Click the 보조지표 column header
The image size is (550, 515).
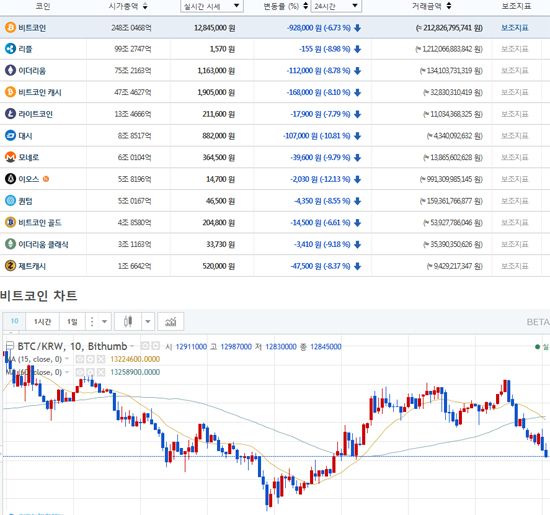(x=516, y=6)
